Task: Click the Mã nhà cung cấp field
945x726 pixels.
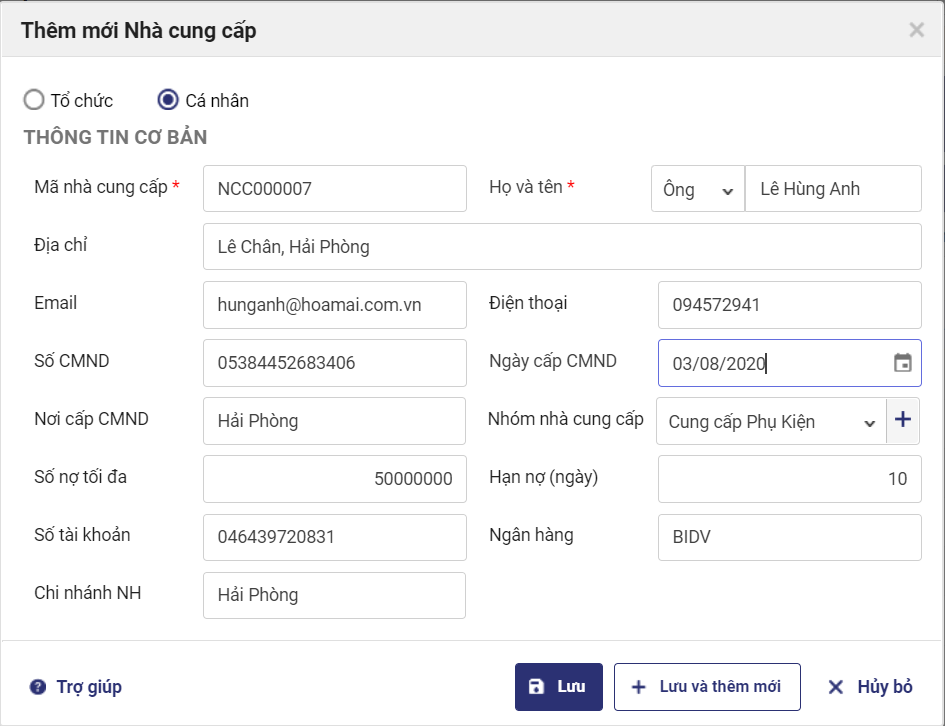Action: pyautogui.click(x=334, y=189)
